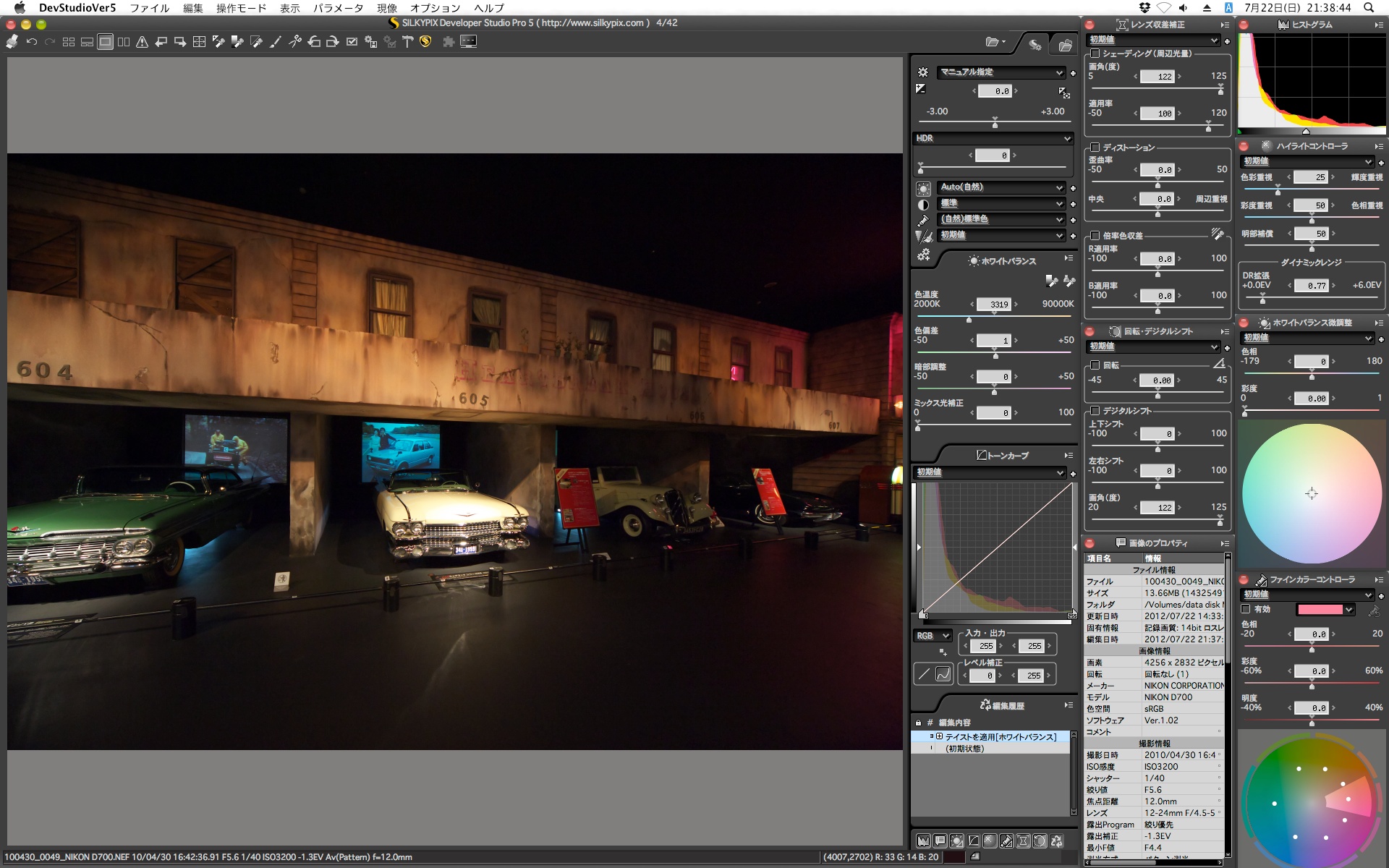Click the white balance fine-tune color wheel
Image resolution: width=1389 pixels, height=868 pixels.
tap(1311, 493)
